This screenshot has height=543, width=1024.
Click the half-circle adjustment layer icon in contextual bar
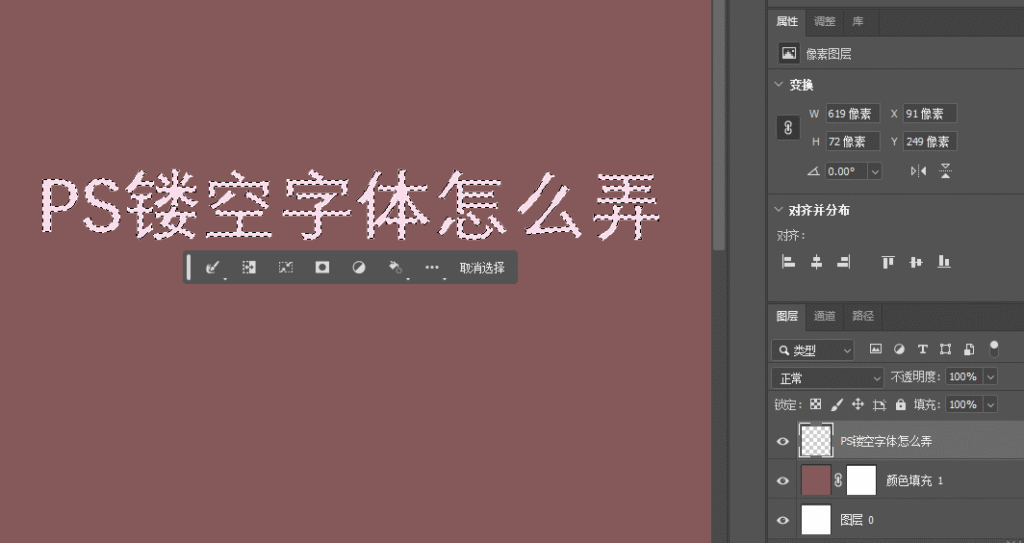point(359,267)
